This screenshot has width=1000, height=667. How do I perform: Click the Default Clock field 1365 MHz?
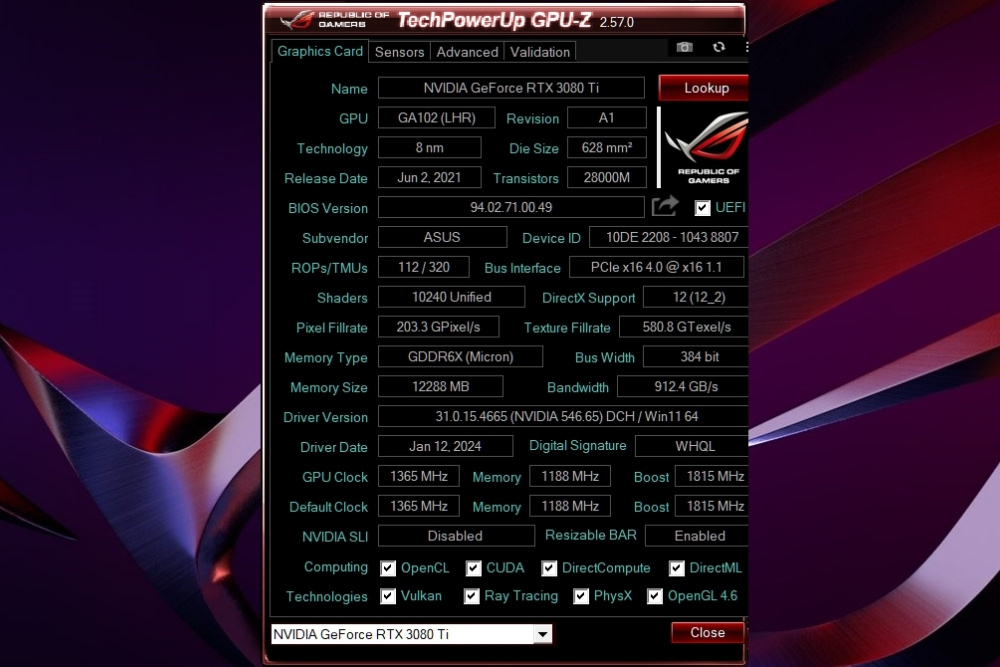(x=418, y=506)
